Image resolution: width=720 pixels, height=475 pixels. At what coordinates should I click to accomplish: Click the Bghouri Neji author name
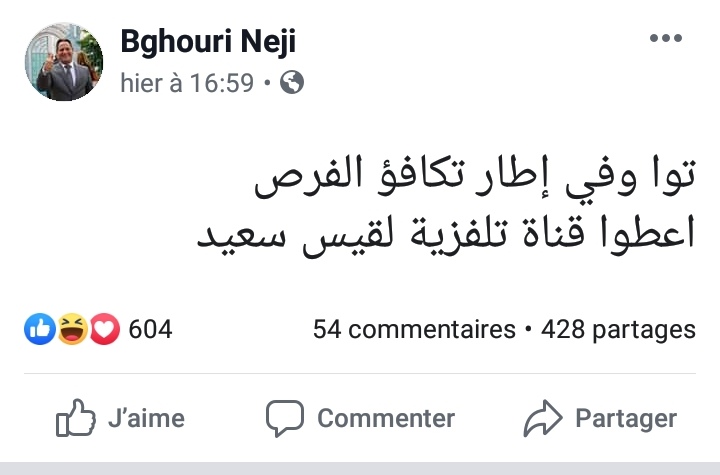(208, 42)
